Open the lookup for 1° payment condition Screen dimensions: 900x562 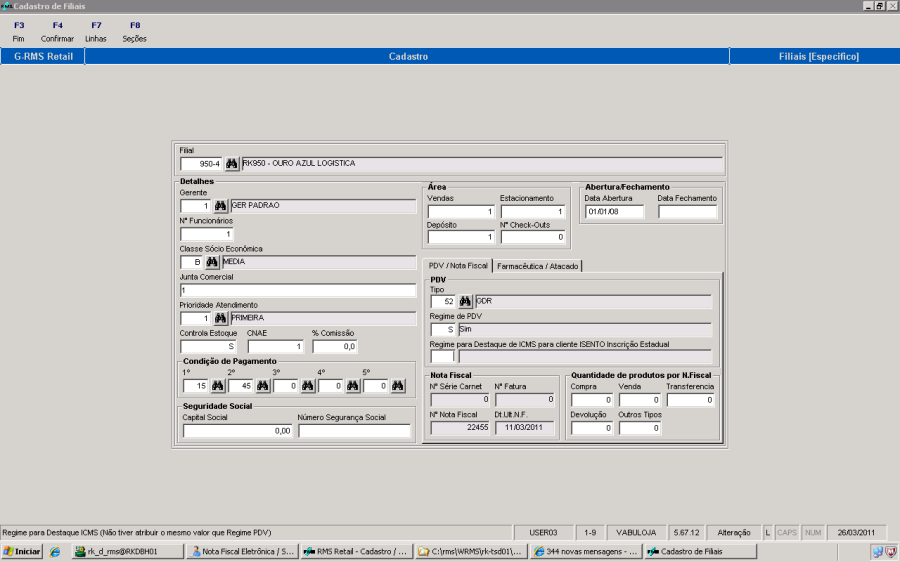[x=217, y=386]
